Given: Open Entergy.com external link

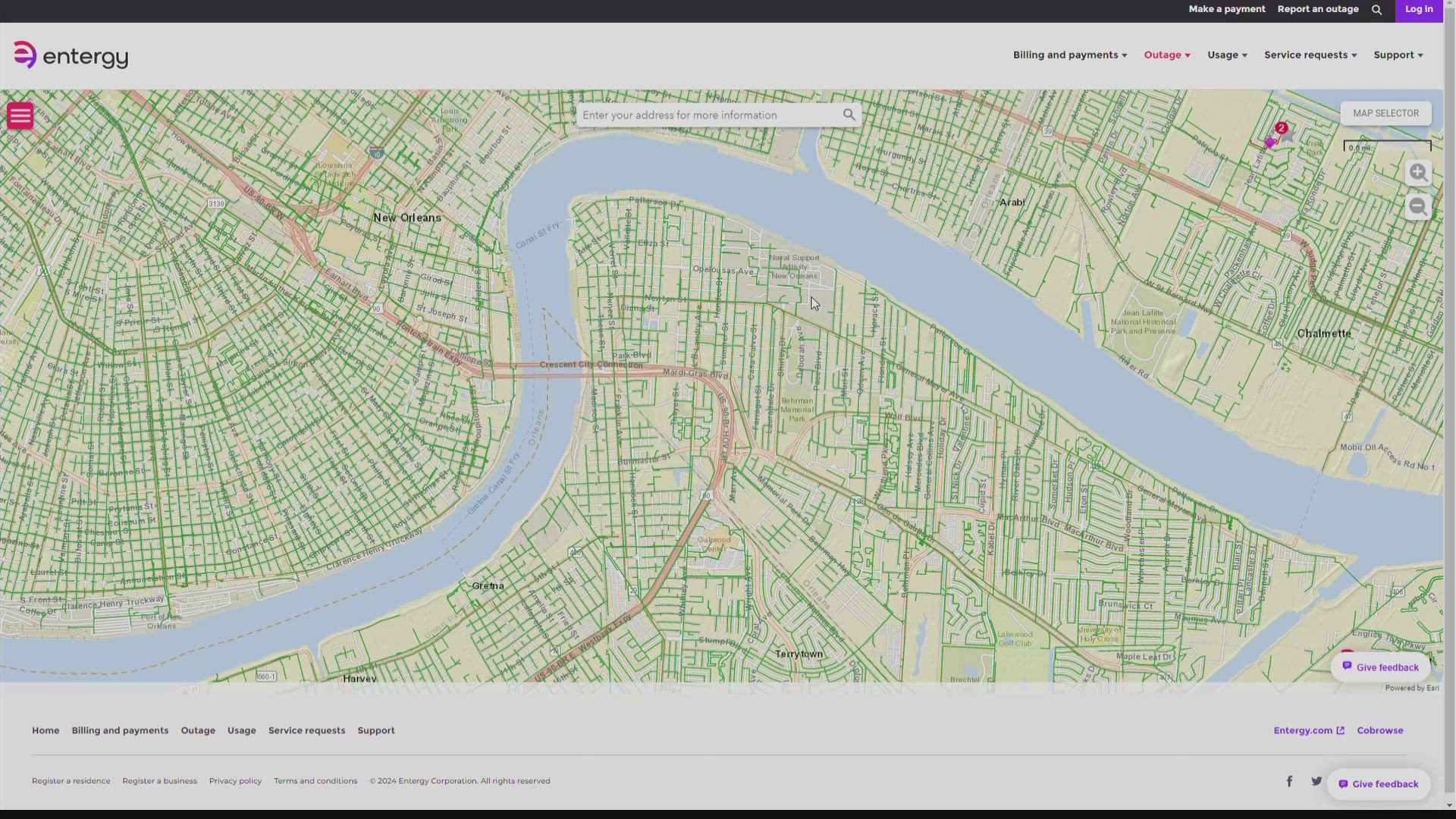Looking at the screenshot, I should (x=1309, y=730).
